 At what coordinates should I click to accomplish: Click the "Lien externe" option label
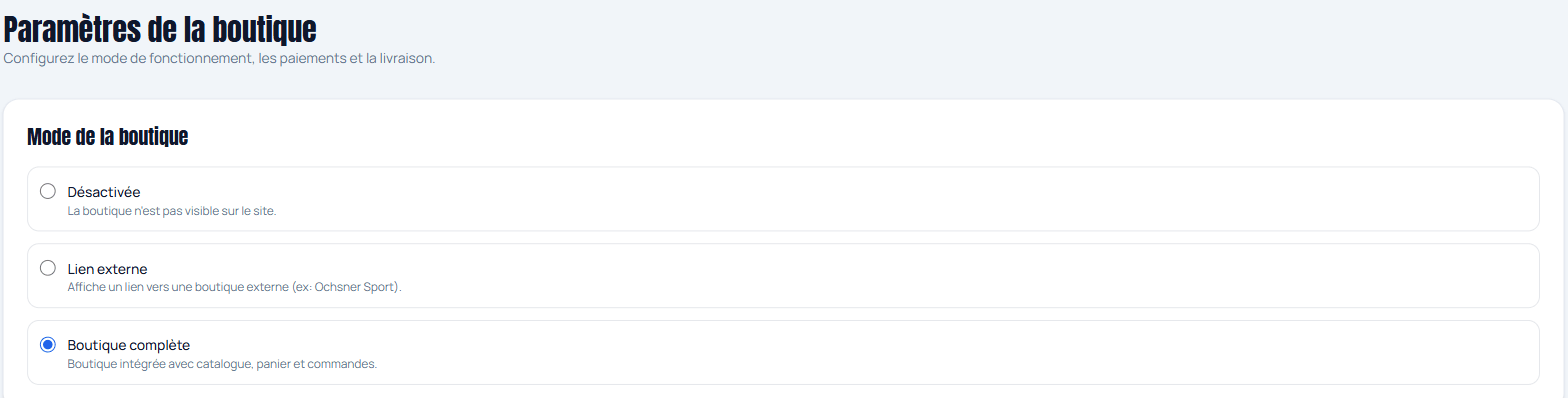click(x=107, y=269)
